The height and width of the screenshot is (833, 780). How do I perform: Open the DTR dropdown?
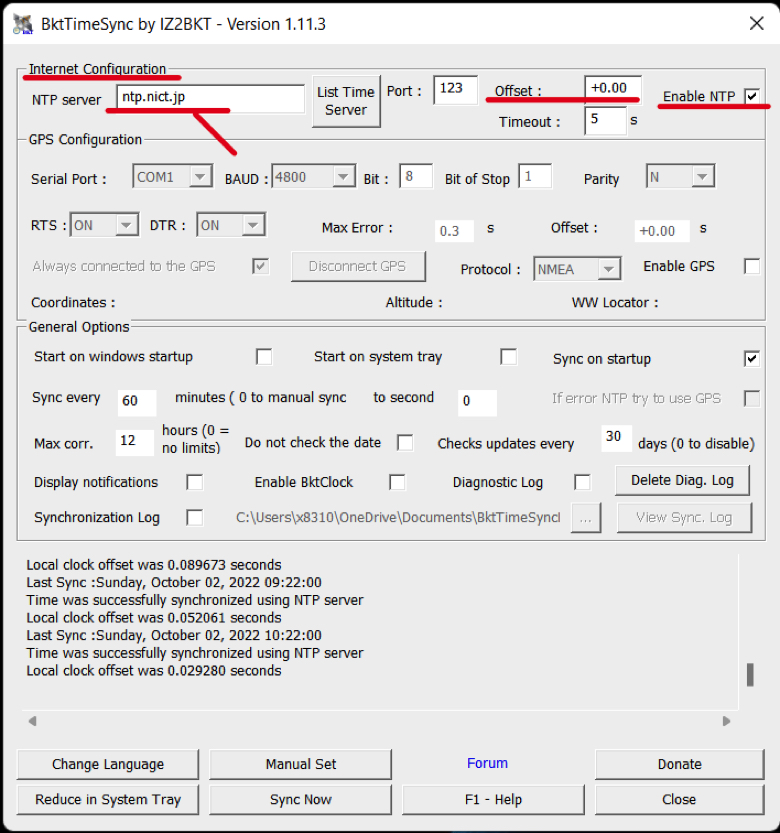click(253, 225)
